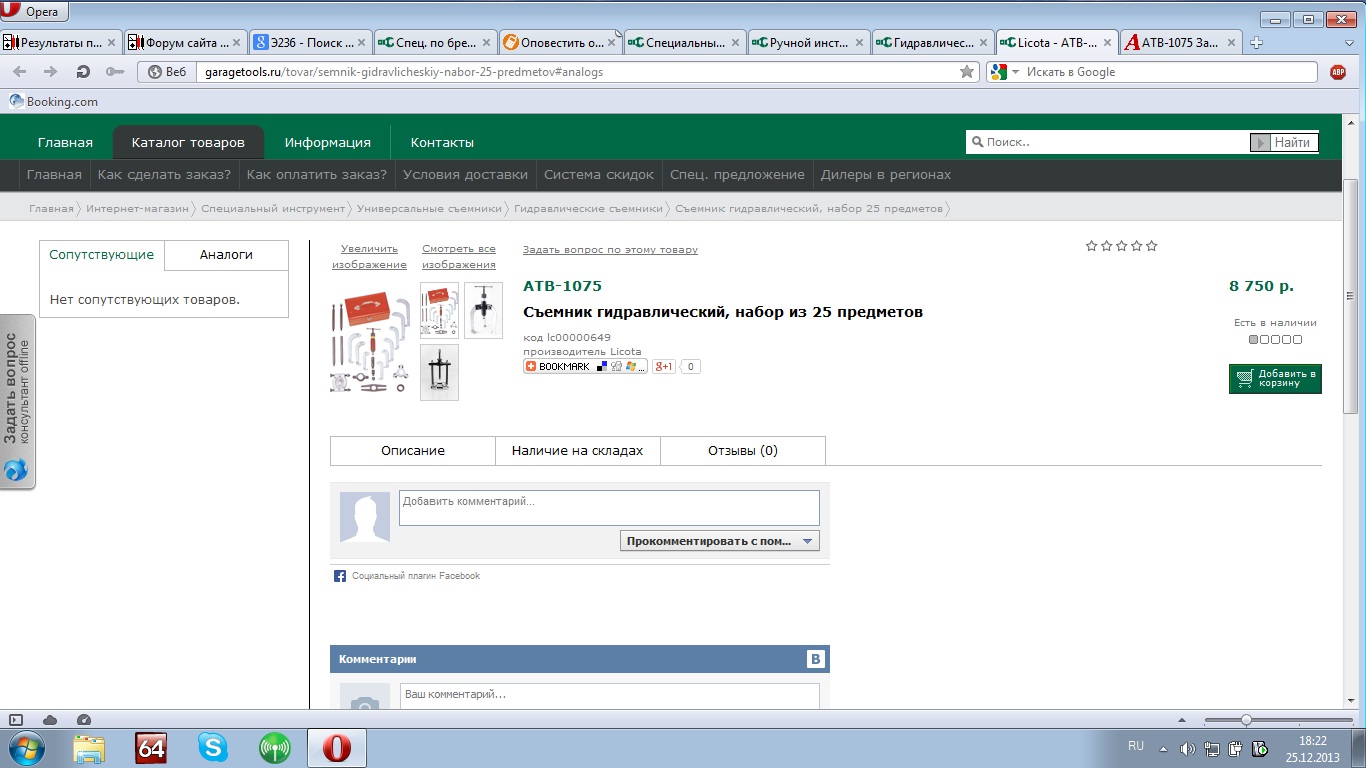This screenshot has height=768, width=1366.
Task: Click 'Увеличить изображение' link
Action: tap(370, 257)
